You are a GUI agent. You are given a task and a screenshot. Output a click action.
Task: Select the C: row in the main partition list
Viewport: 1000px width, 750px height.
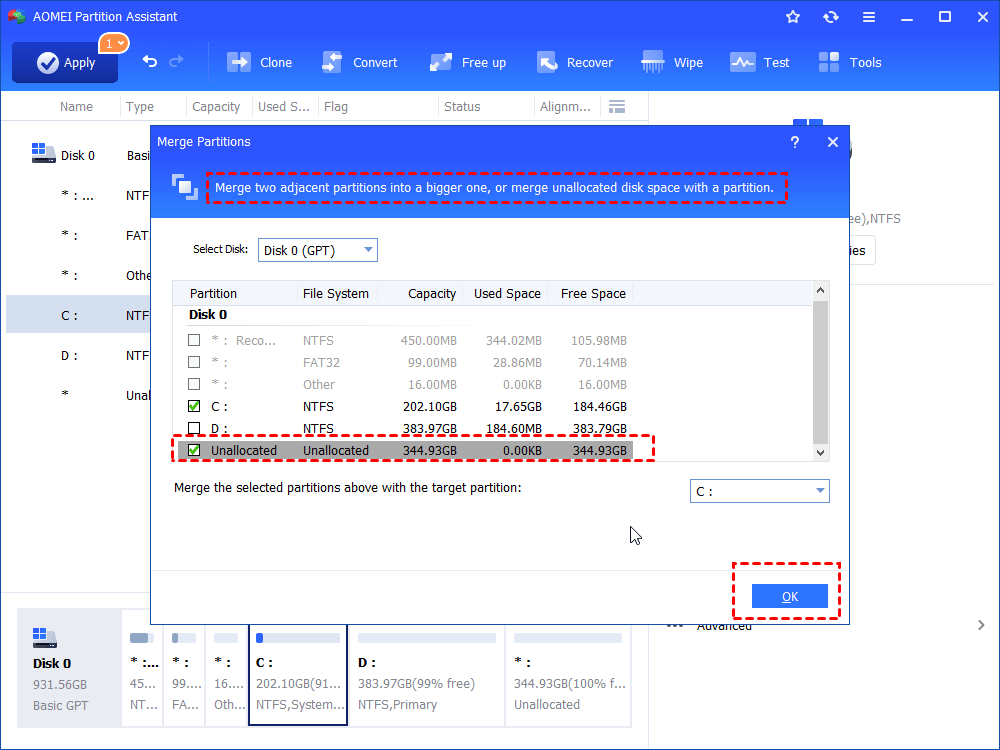coord(78,315)
